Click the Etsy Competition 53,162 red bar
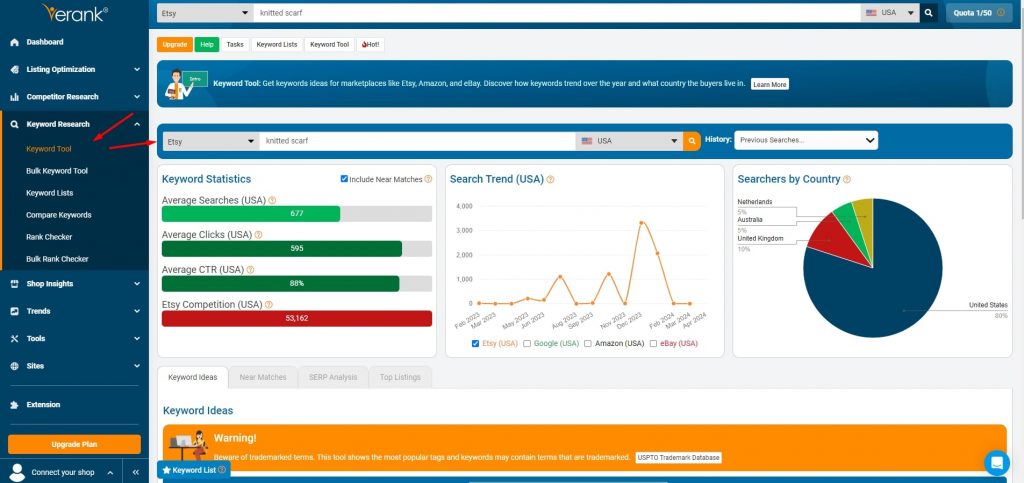 [297, 319]
